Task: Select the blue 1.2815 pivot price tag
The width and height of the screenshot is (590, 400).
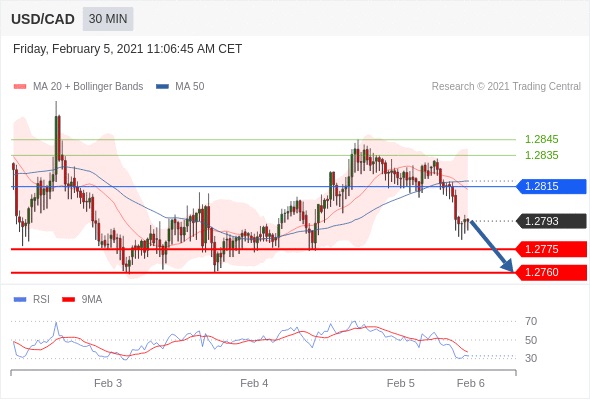Action: coord(551,186)
